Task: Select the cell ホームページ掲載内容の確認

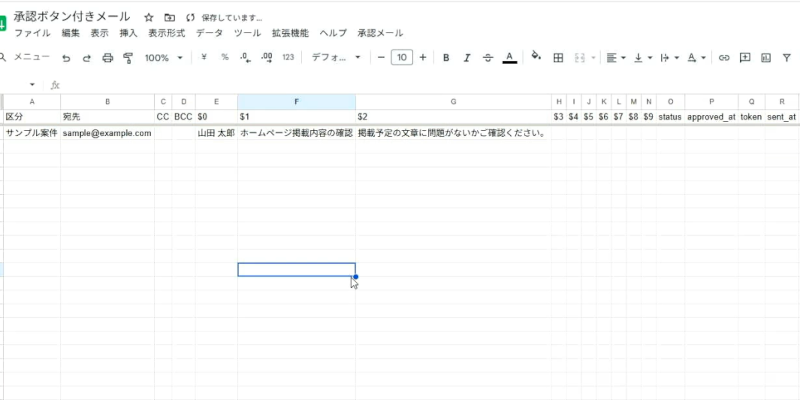Action: (296, 133)
